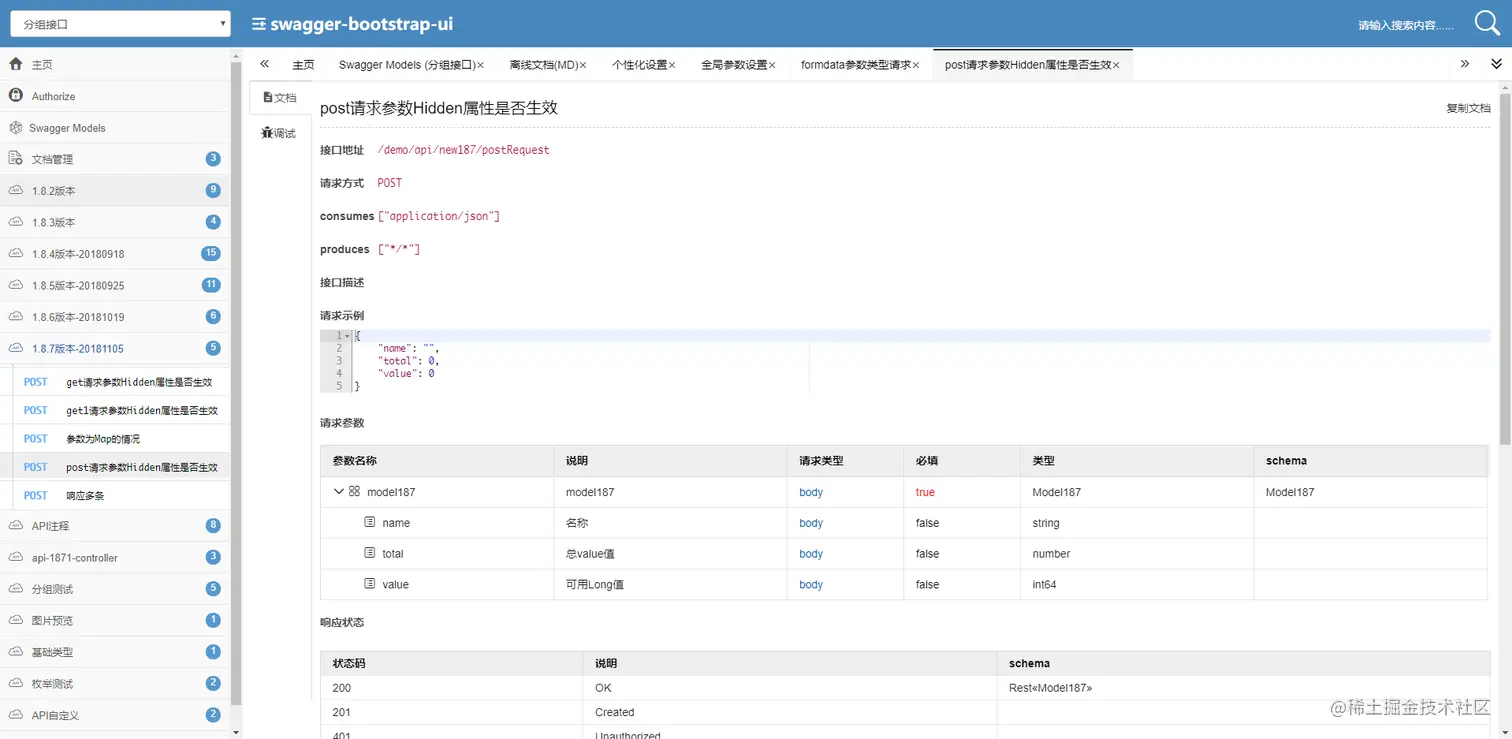Screen dimensions: 1512x739
Task: Click the total field row icon
Action: point(369,553)
